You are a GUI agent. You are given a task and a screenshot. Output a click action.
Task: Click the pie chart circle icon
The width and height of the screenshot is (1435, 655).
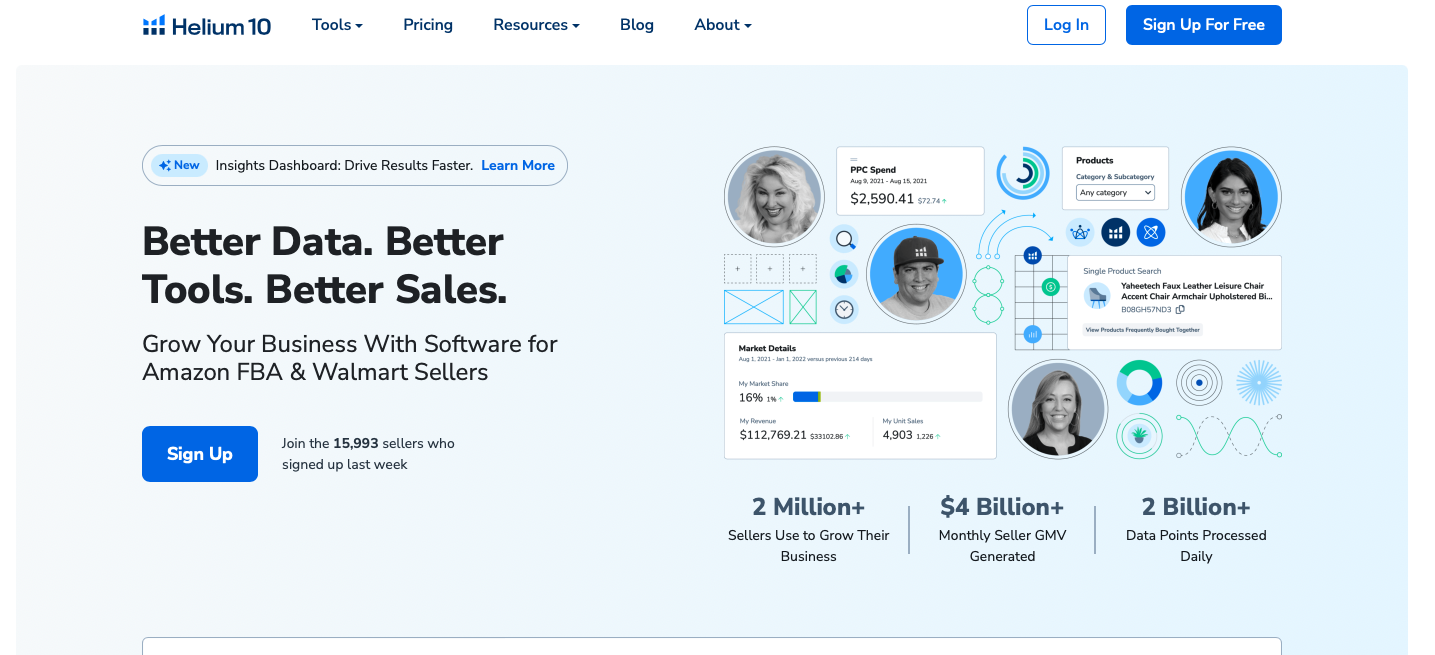pyautogui.click(x=845, y=274)
